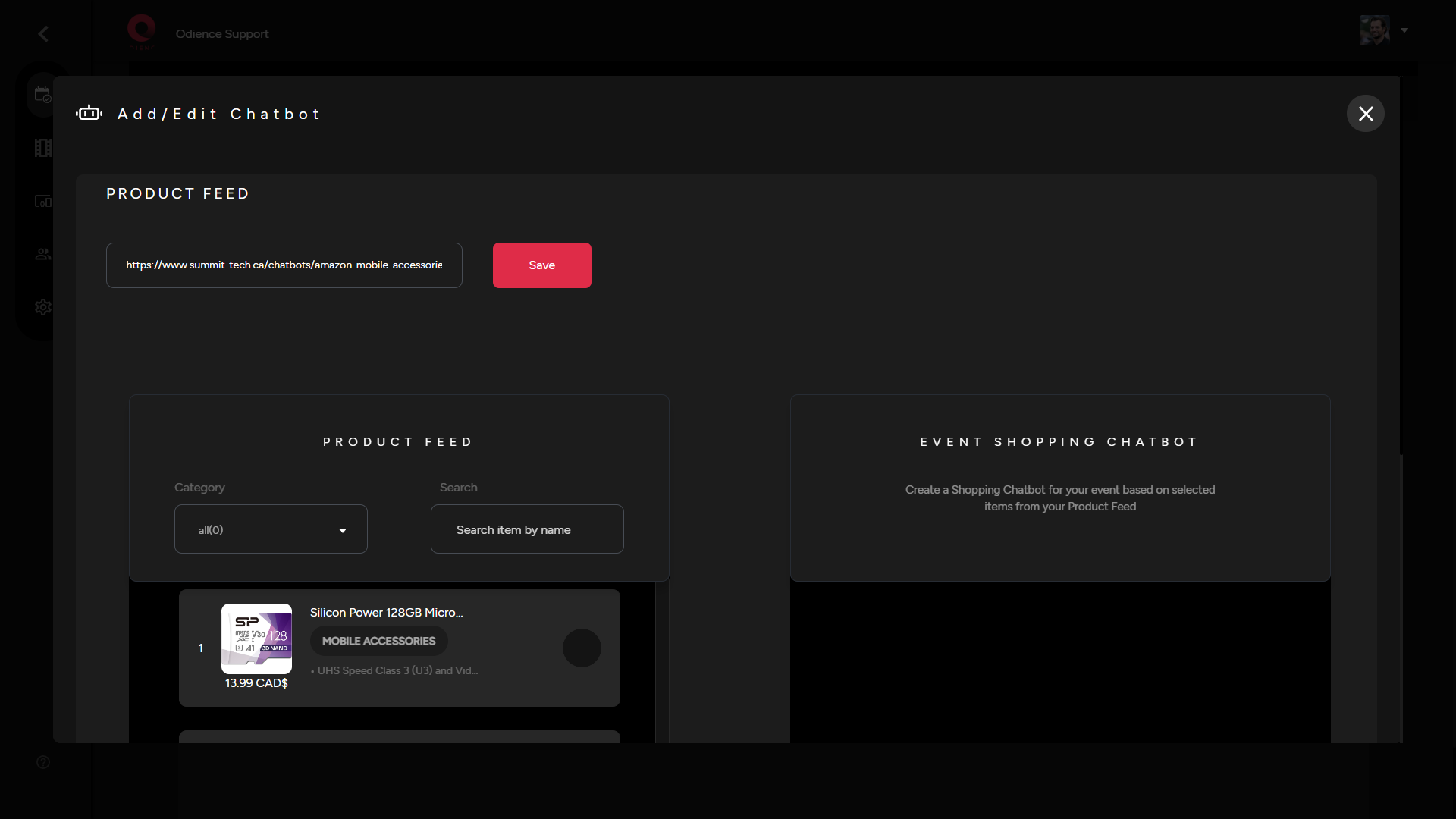Click the help question mark icon at bottom left
This screenshot has height=819, width=1456.
tap(42, 761)
